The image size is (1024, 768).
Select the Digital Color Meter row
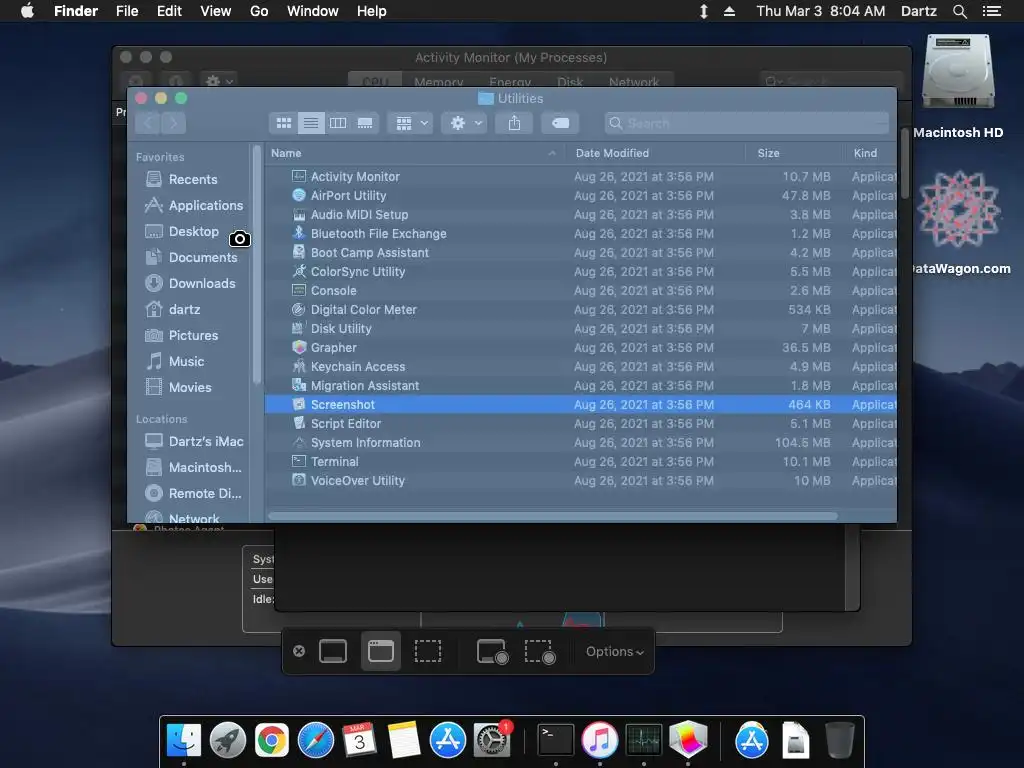(x=581, y=310)
